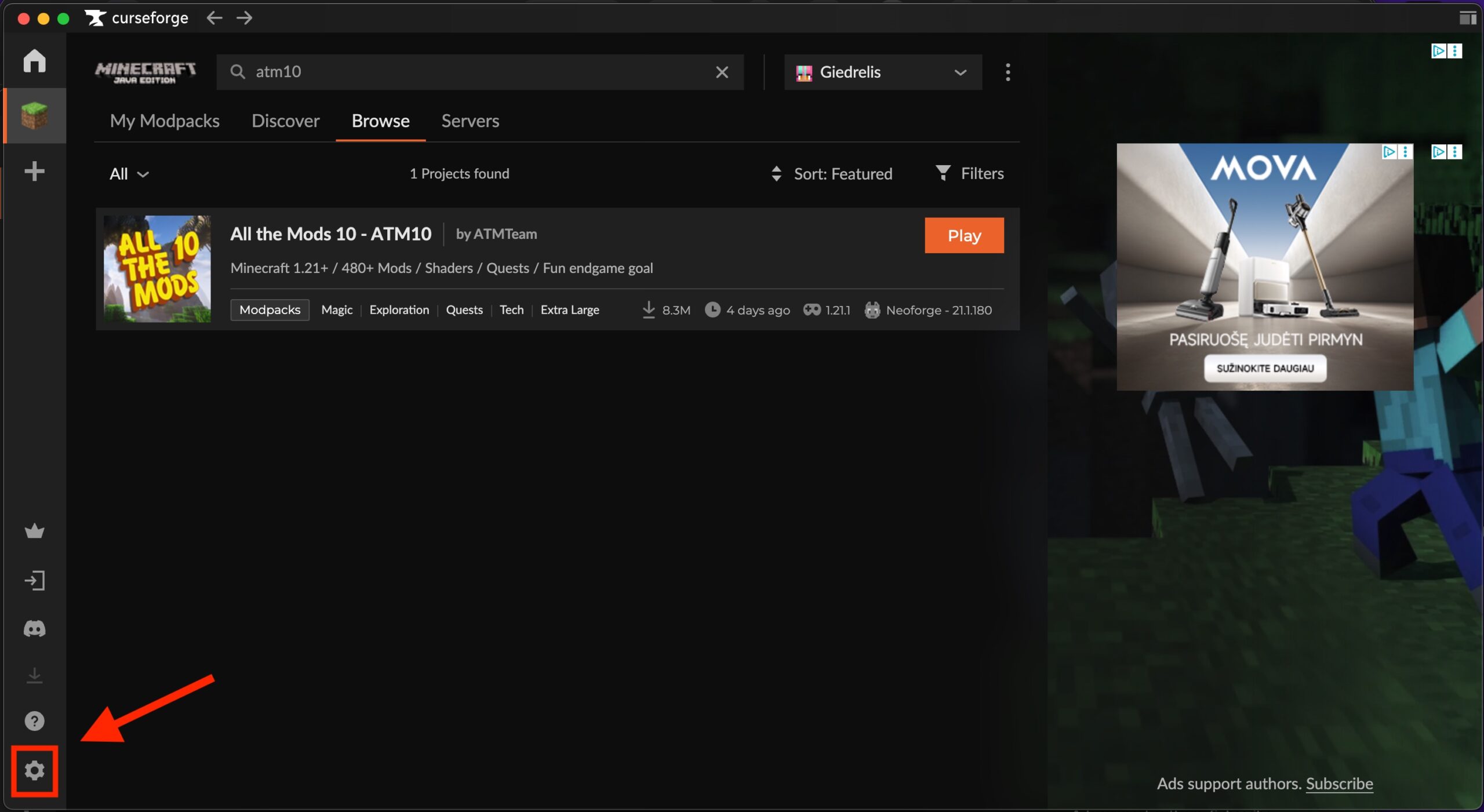Click the MOVA vacuum advertisement image
The image size is (1484, 812).
(1265, 267)
